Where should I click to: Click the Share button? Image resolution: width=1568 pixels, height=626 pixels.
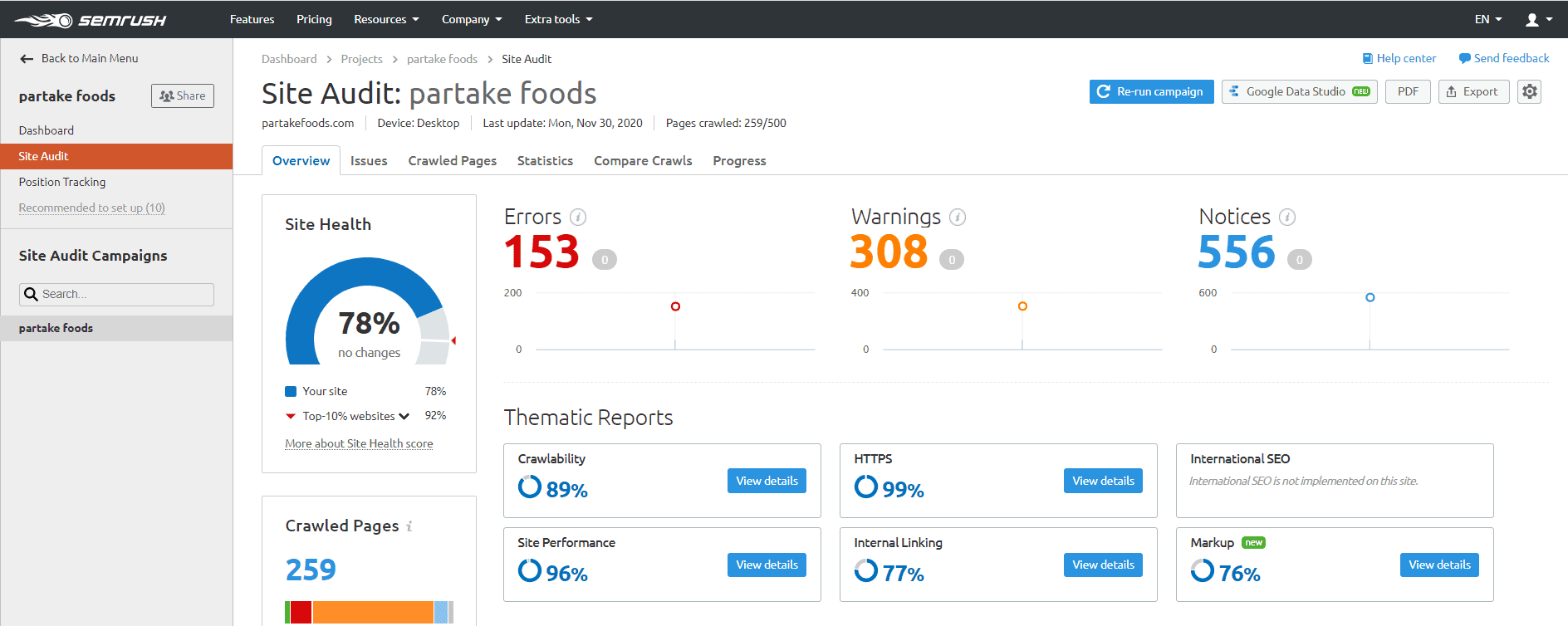[x=183, y=96]
